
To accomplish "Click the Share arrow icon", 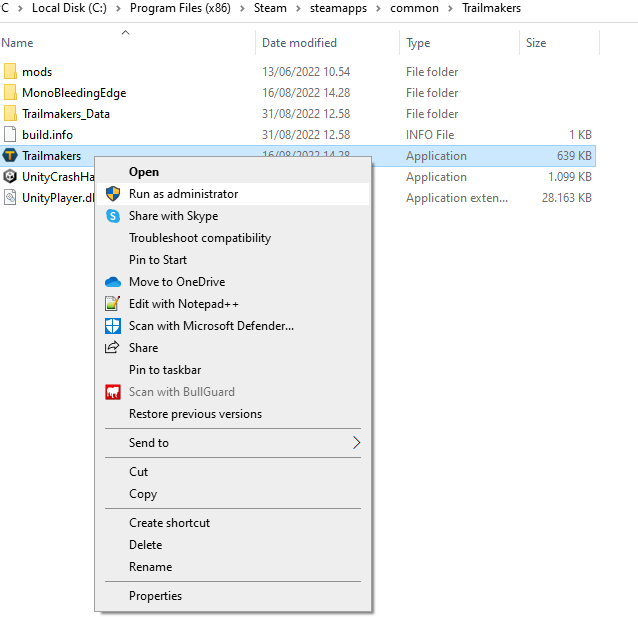I will [112, 348].
